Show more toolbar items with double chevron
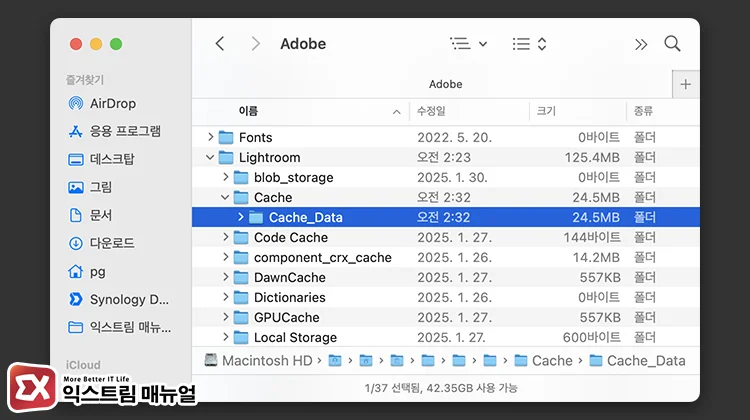This screenshot has height=420, width=750. click(x=641, y=44)
